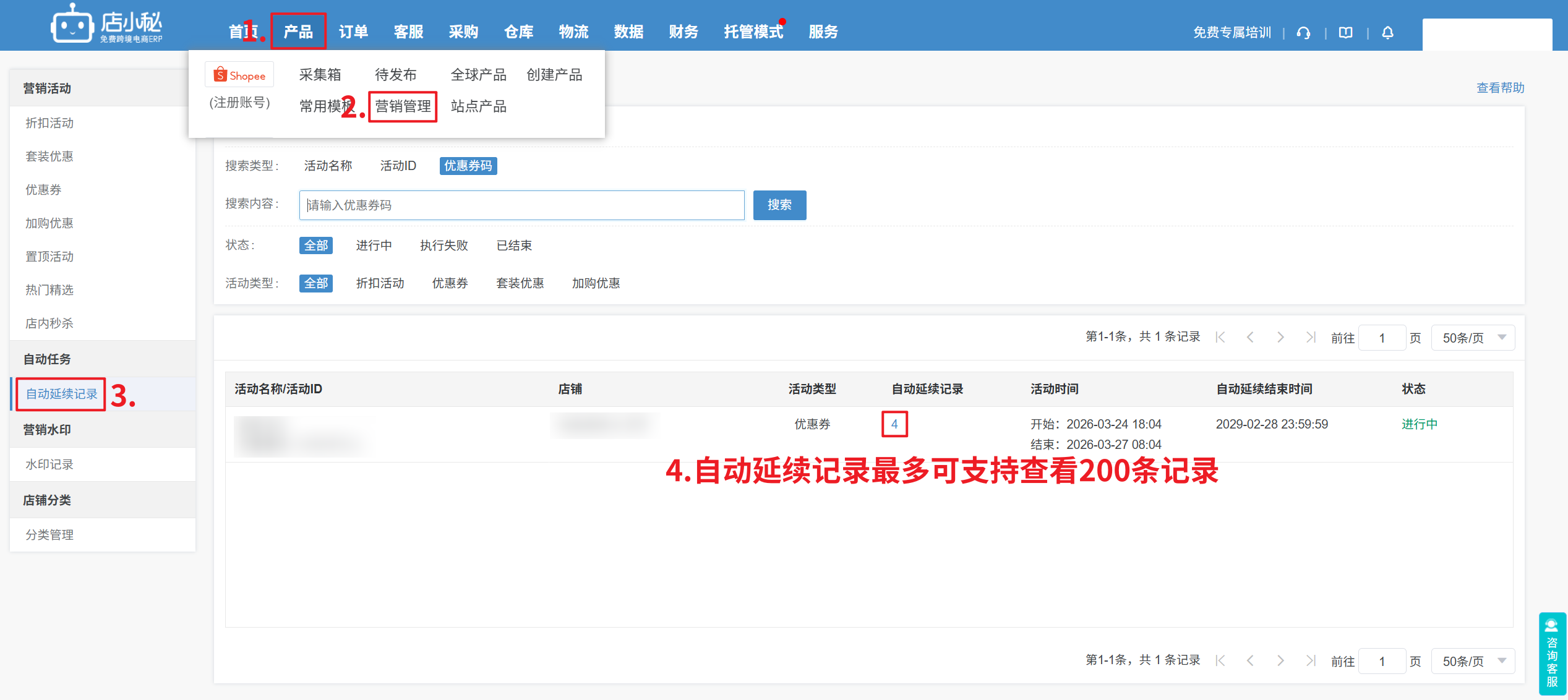Open the book help manual icon

click(x=1345, y=33)
